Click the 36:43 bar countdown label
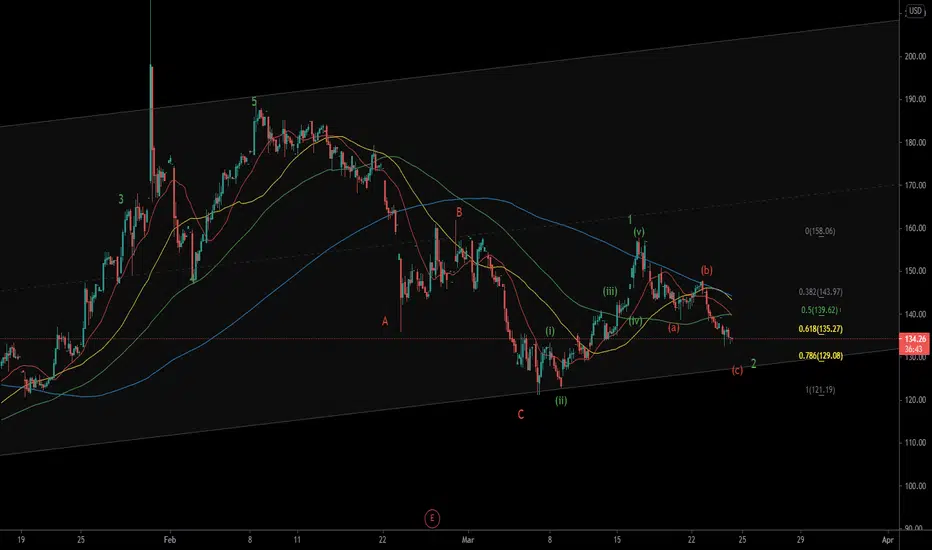 pyautogui.click(x=914, y=349)
